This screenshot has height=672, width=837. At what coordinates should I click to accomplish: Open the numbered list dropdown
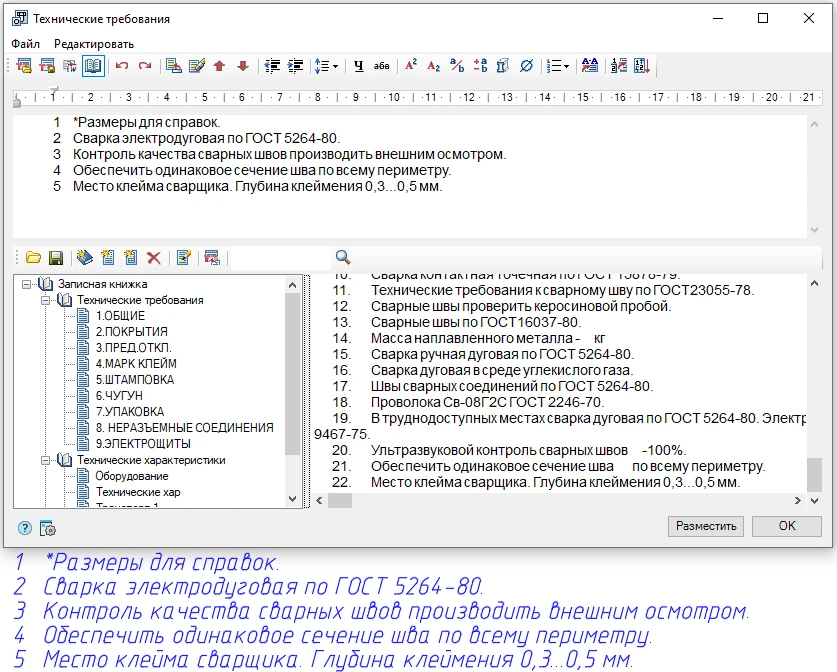click(560, 66)
